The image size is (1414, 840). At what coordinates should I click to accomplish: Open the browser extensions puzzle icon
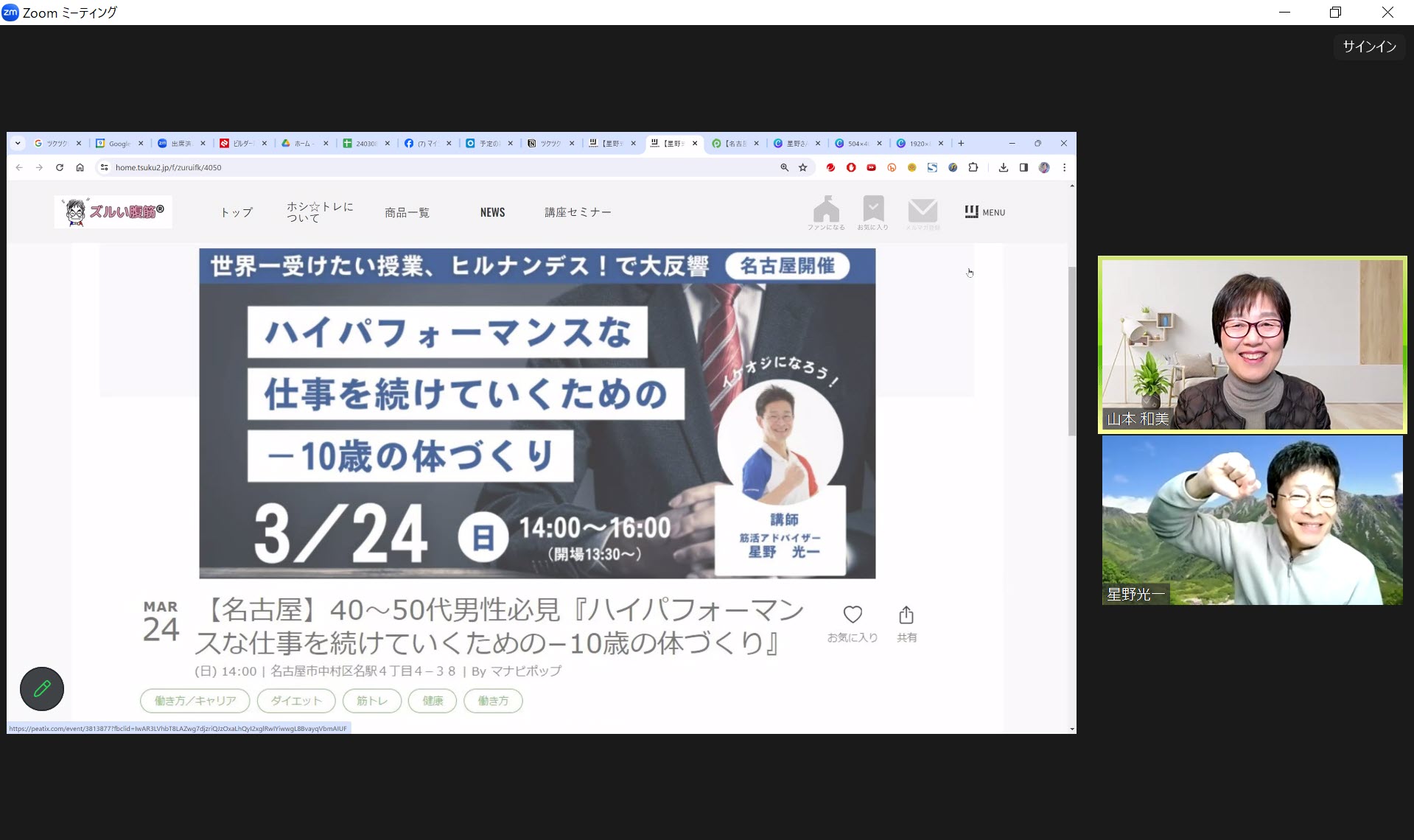[973, 168]
